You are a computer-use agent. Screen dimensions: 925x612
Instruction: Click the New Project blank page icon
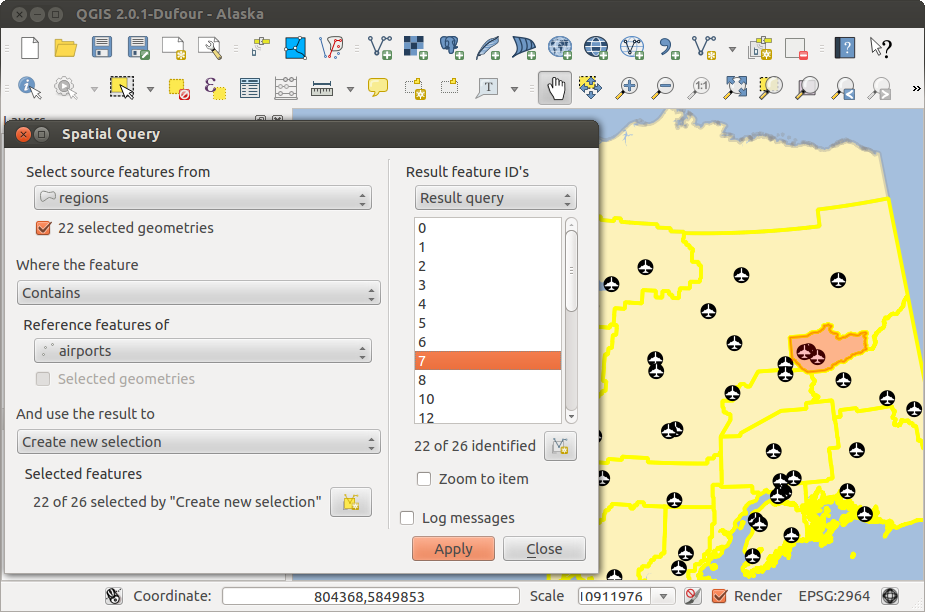(30, 47)
